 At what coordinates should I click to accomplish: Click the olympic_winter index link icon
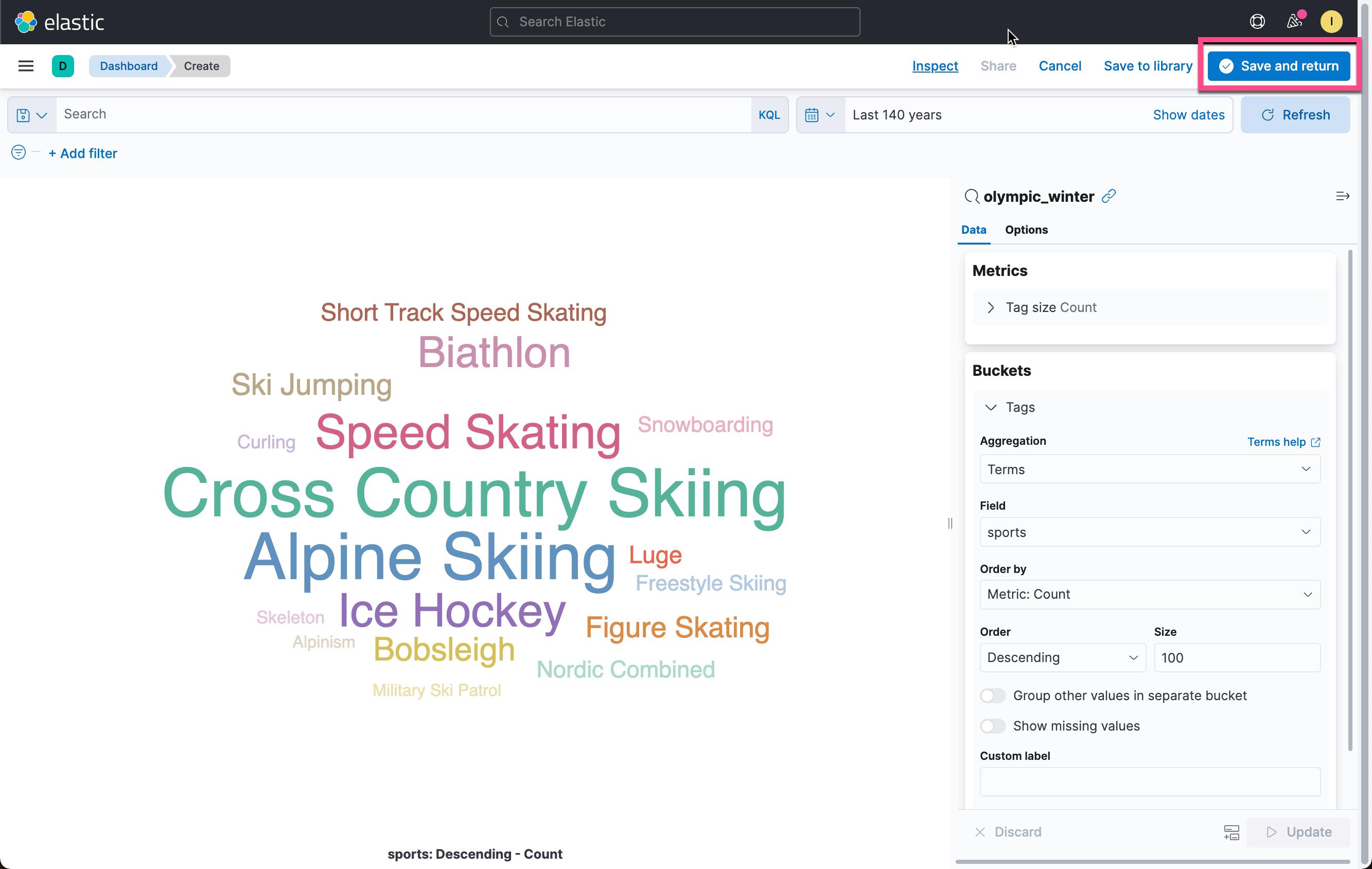click(1109, 196)
